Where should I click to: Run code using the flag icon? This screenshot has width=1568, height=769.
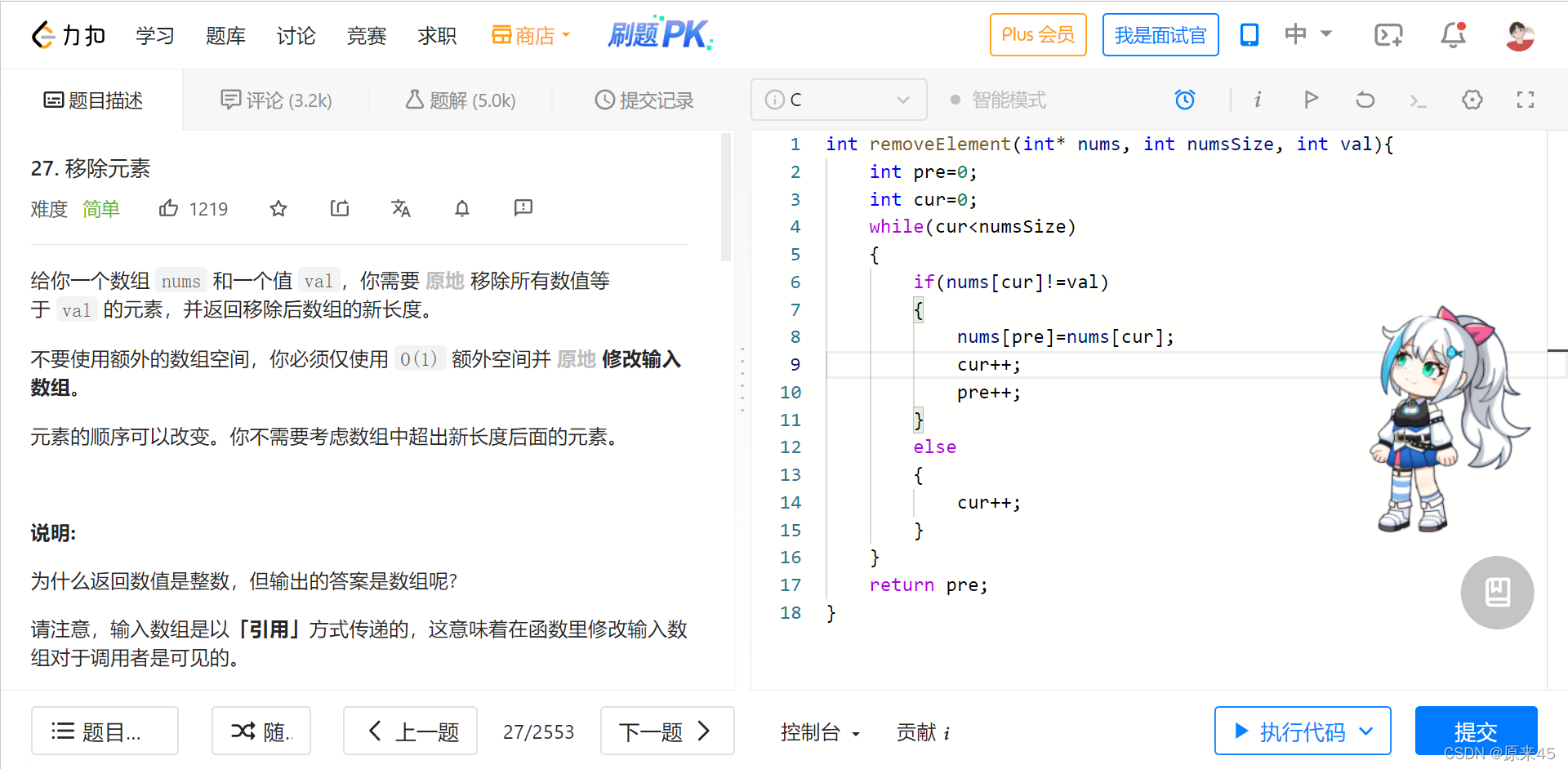[x=1311, y=99]
